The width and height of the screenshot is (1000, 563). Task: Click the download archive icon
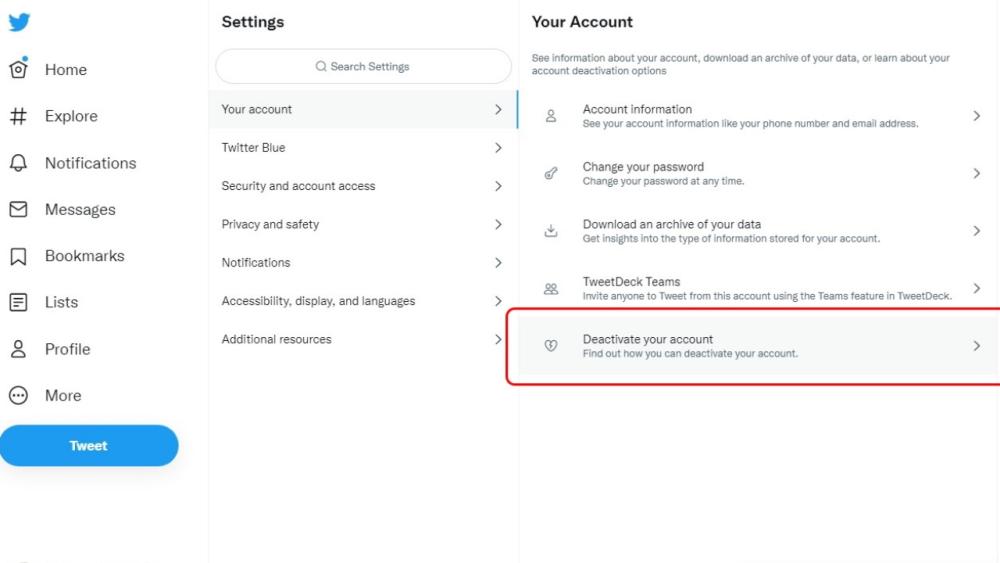point(550,231)
